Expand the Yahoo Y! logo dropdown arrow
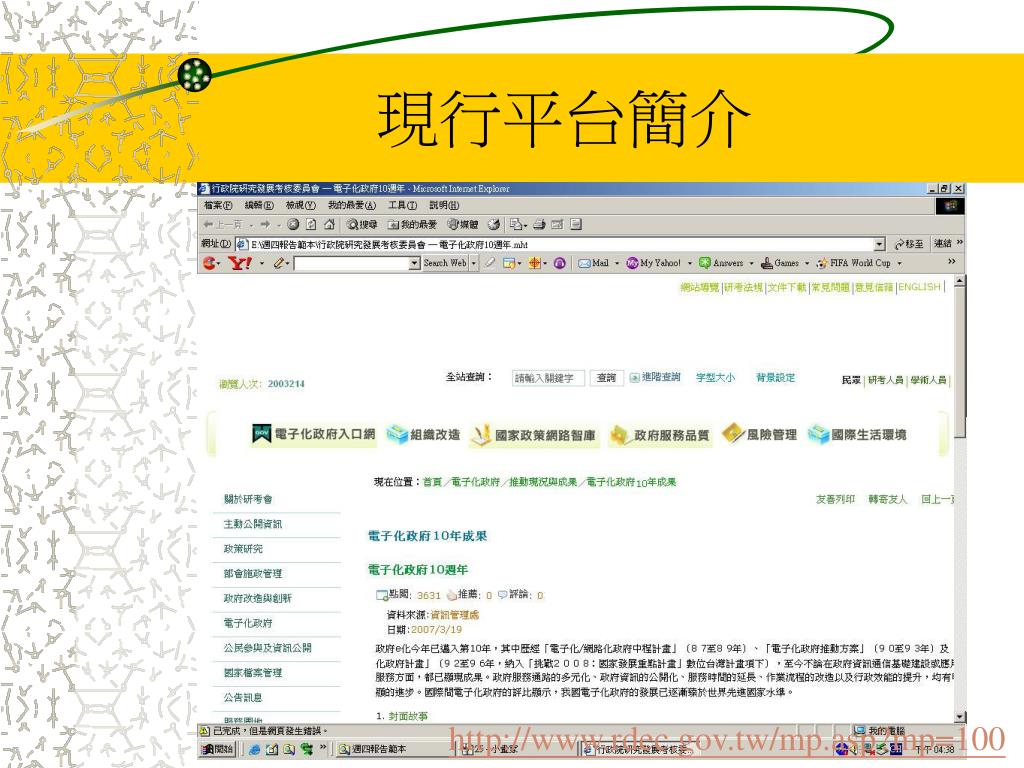This screenshot has width=1024, height=768. tap(262, 263)
